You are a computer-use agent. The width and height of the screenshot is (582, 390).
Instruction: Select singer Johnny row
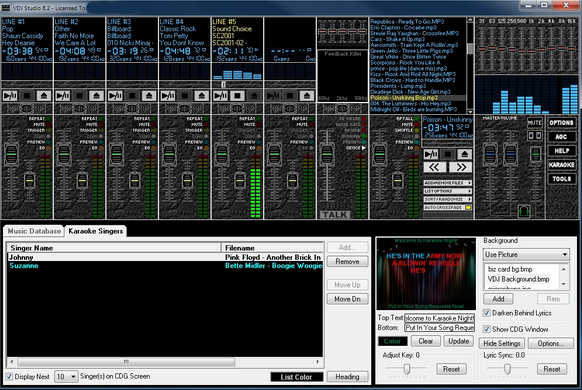pyautogui.click(x=165, y=257)
